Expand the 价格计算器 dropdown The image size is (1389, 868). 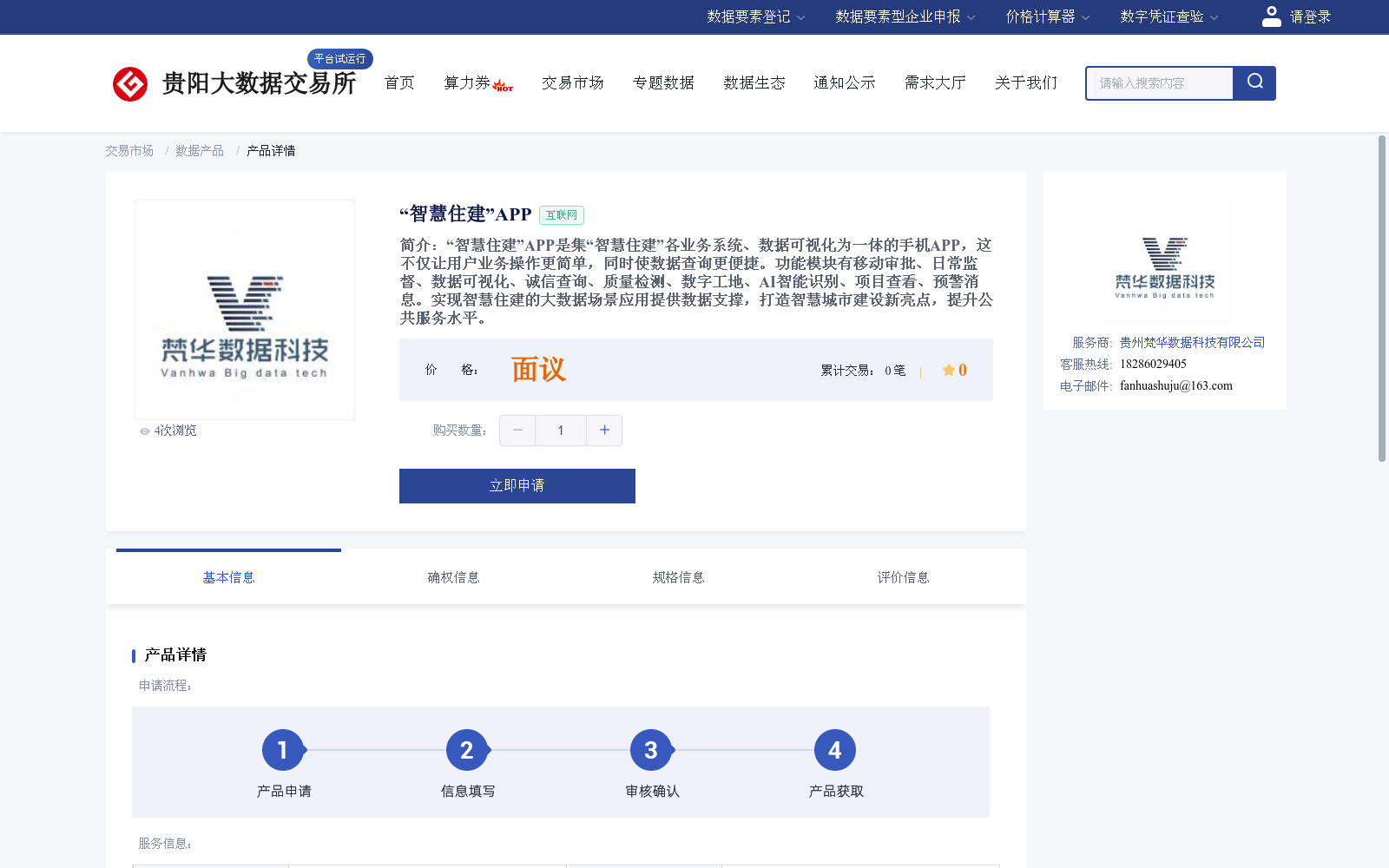(1048, 16)
